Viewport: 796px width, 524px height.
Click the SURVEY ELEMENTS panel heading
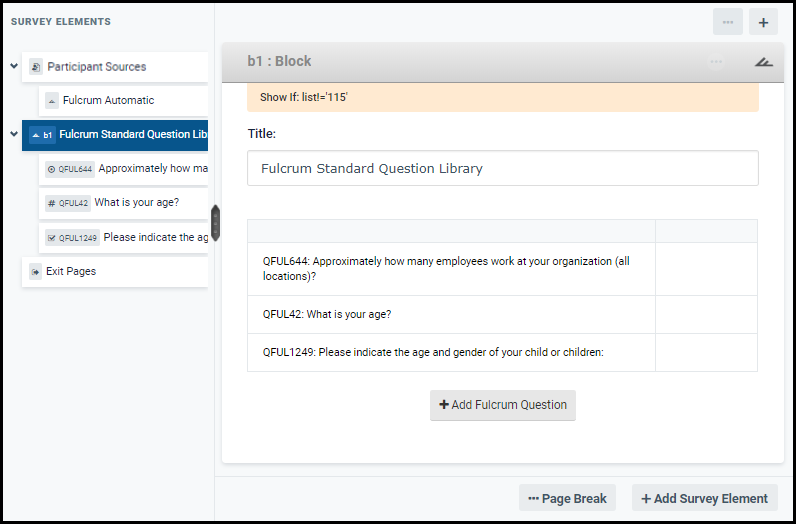tap(61, 22)
